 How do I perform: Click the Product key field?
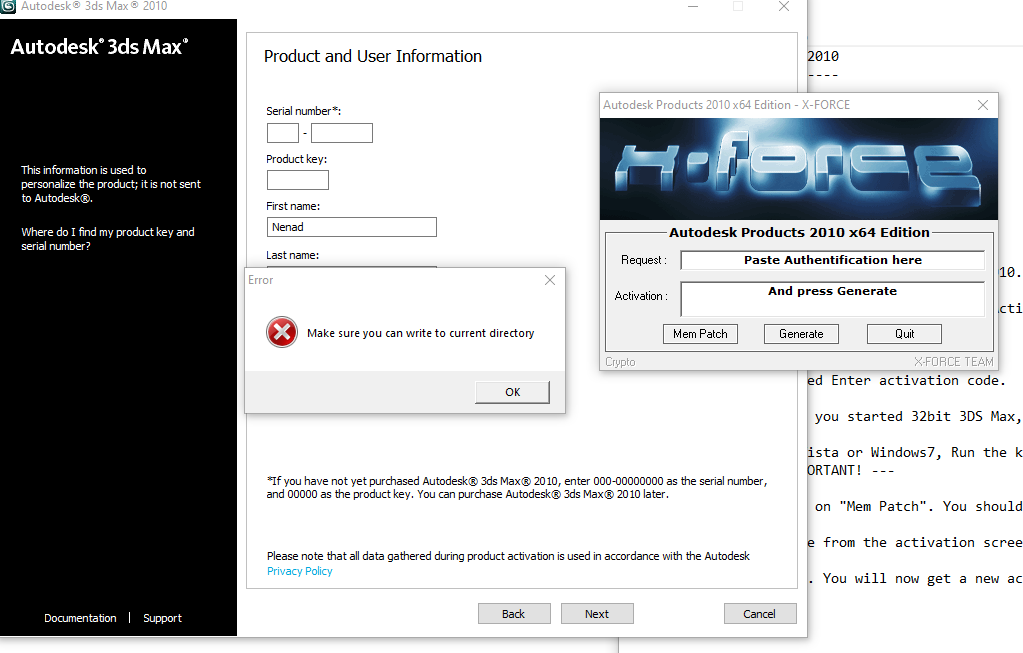298,180
